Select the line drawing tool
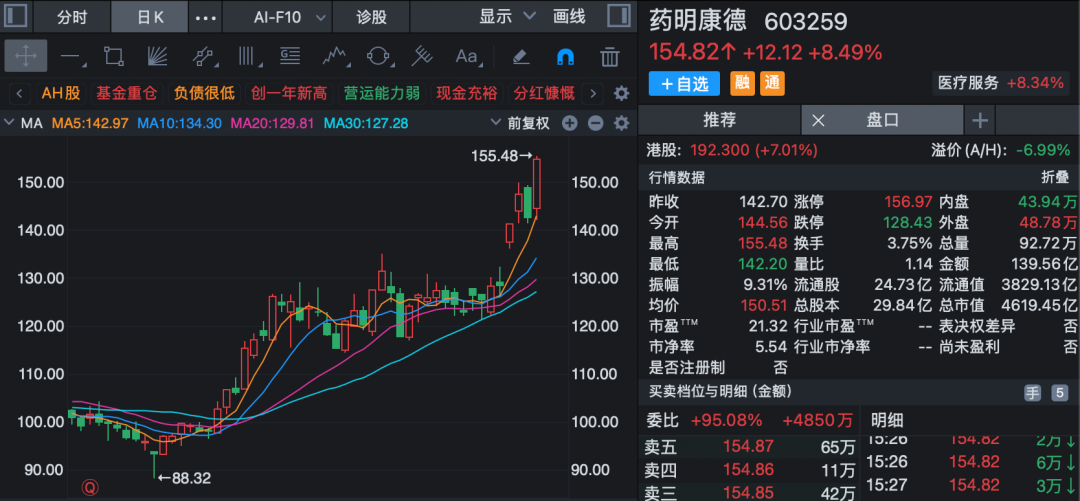 click(72, 56)
